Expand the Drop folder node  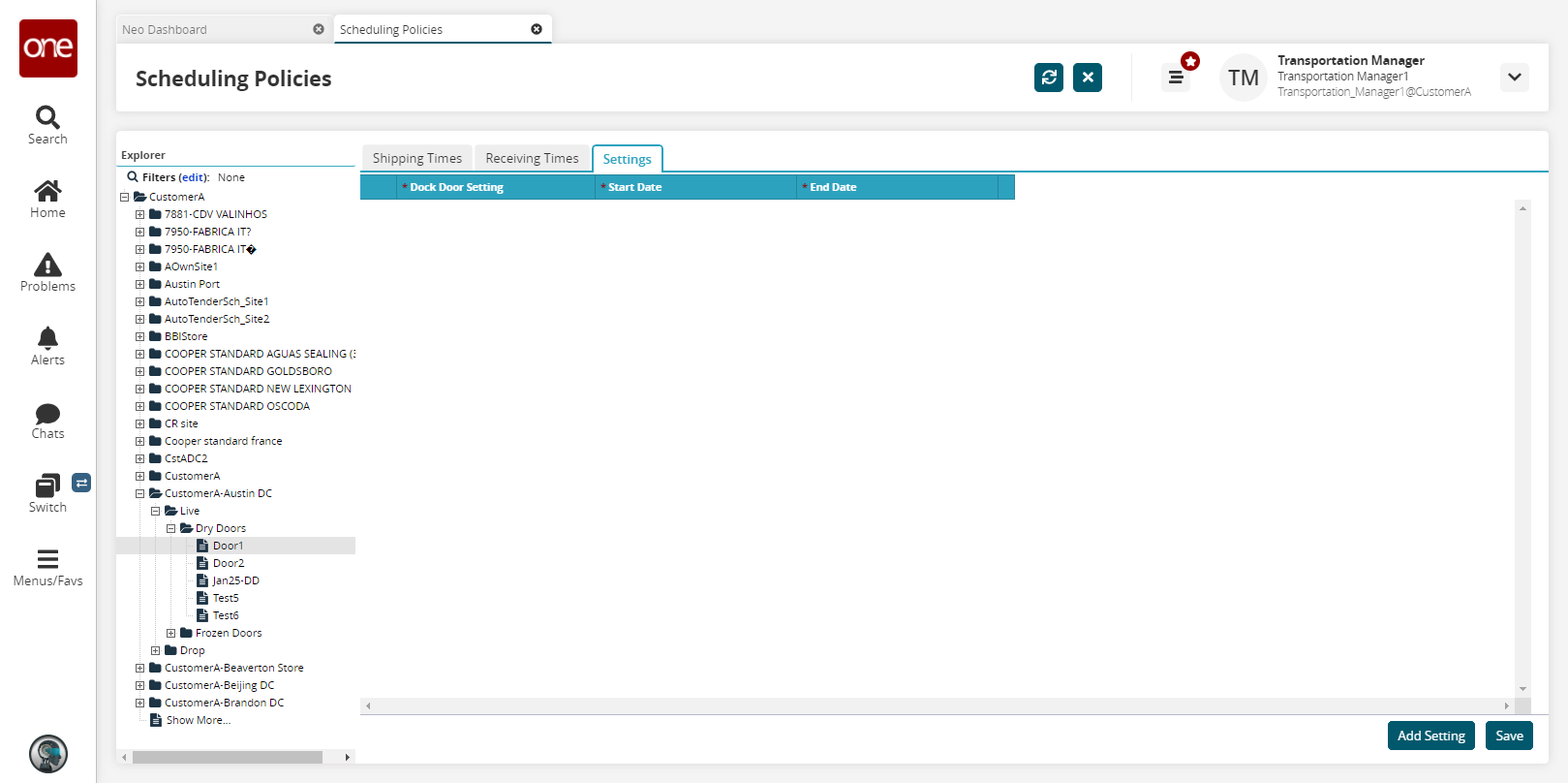coord(156,650)
